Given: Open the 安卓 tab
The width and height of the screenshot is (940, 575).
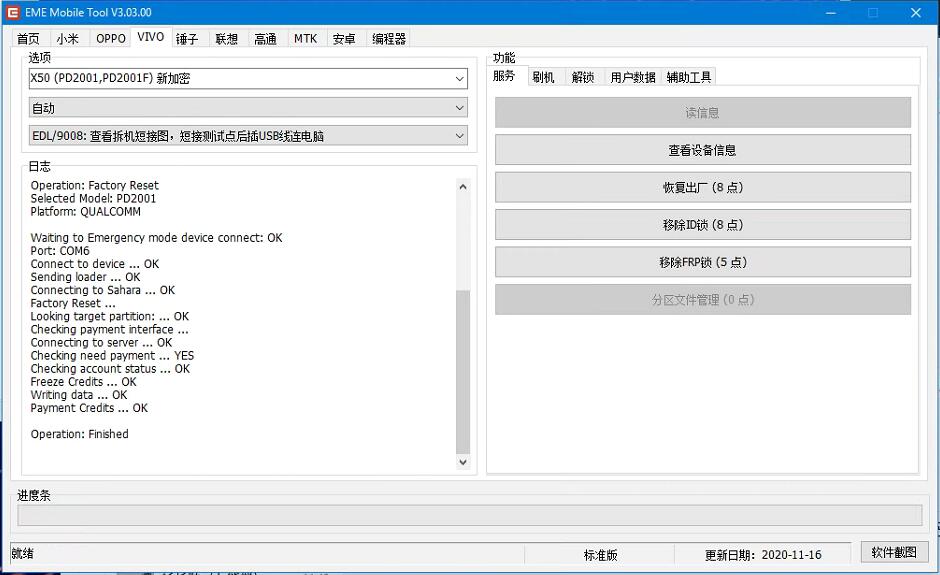Looking at the screenshot, I should [x=344, y=39].
